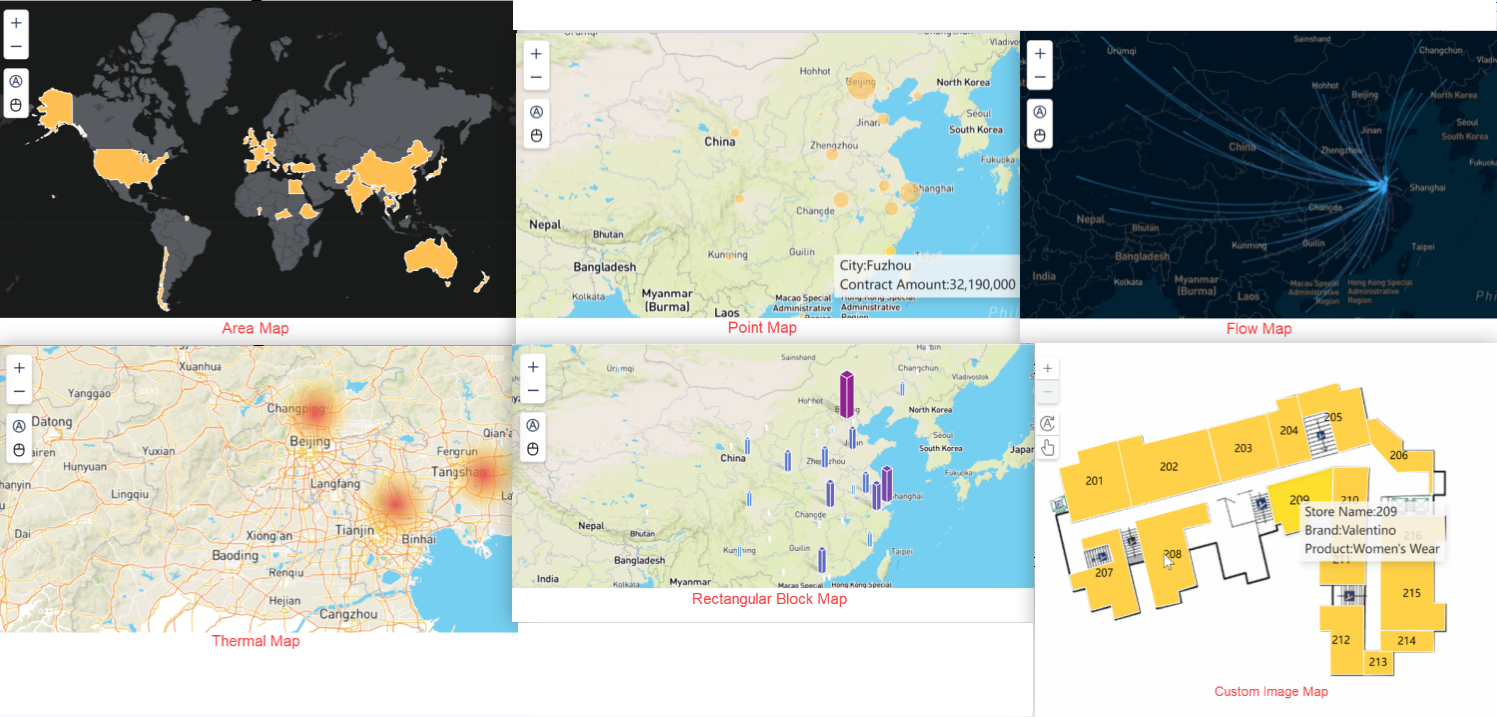1497x717 pixels.
Task: Select store block 215 on the floor plan
Action: (1411, 593)
